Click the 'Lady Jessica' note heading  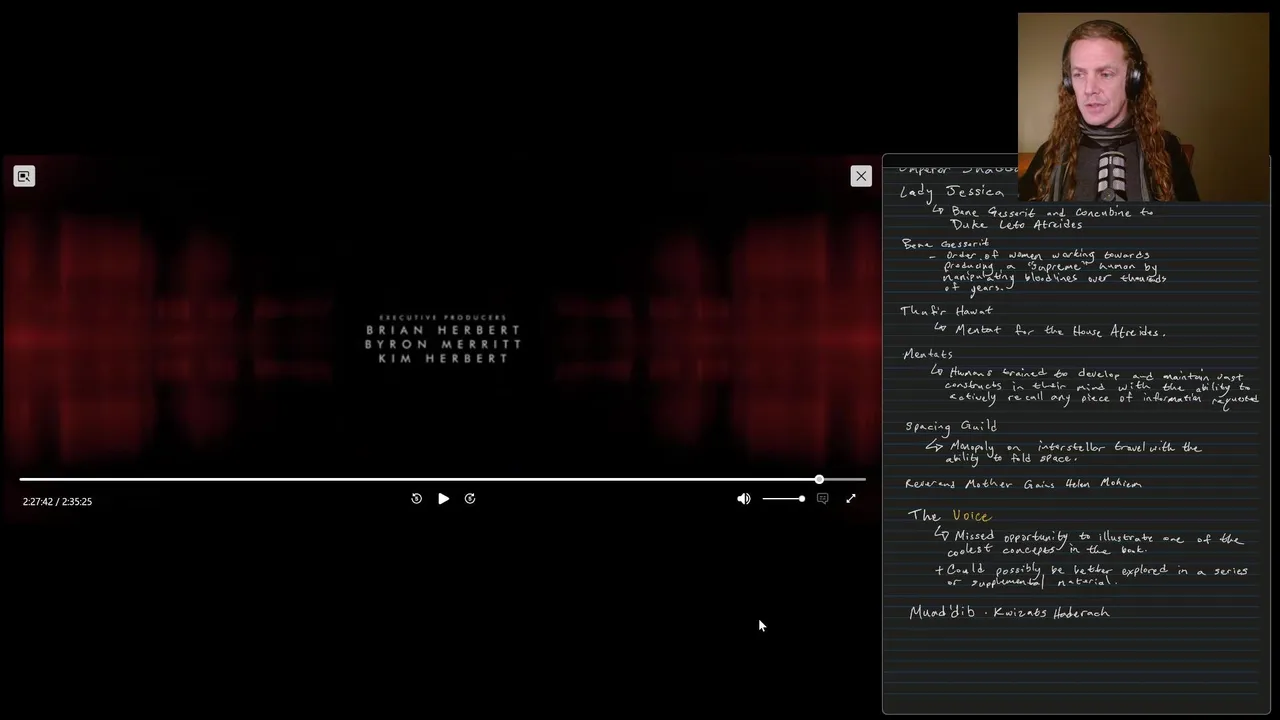(x=951, y=191)
